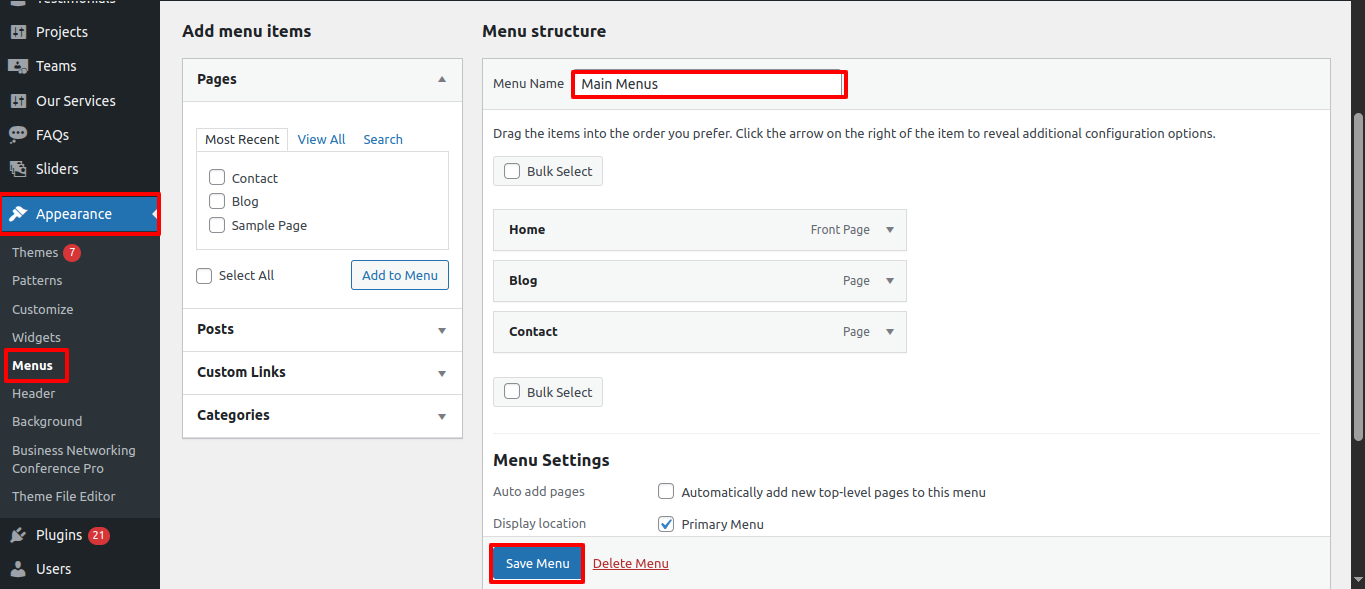The width and height of the screenshot is (1365, 589).
Task: Uncheck the Primary Menu display location
Action: click(x=666, y=524)
